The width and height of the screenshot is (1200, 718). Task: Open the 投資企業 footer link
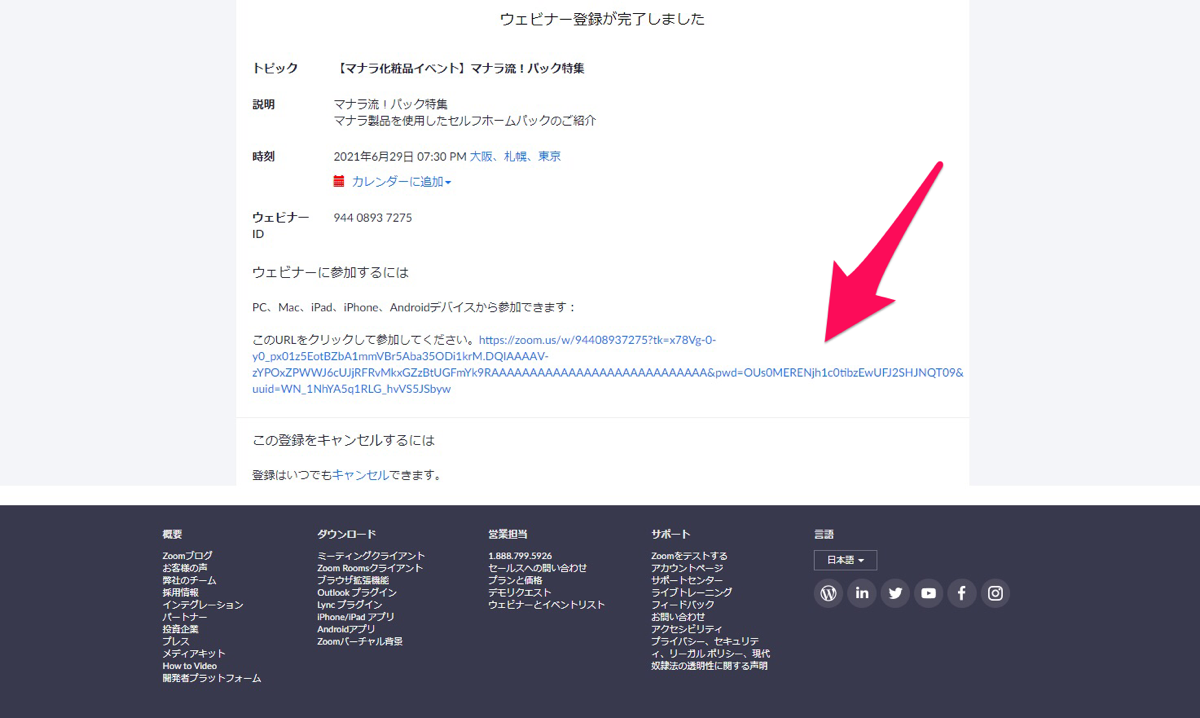181,629
